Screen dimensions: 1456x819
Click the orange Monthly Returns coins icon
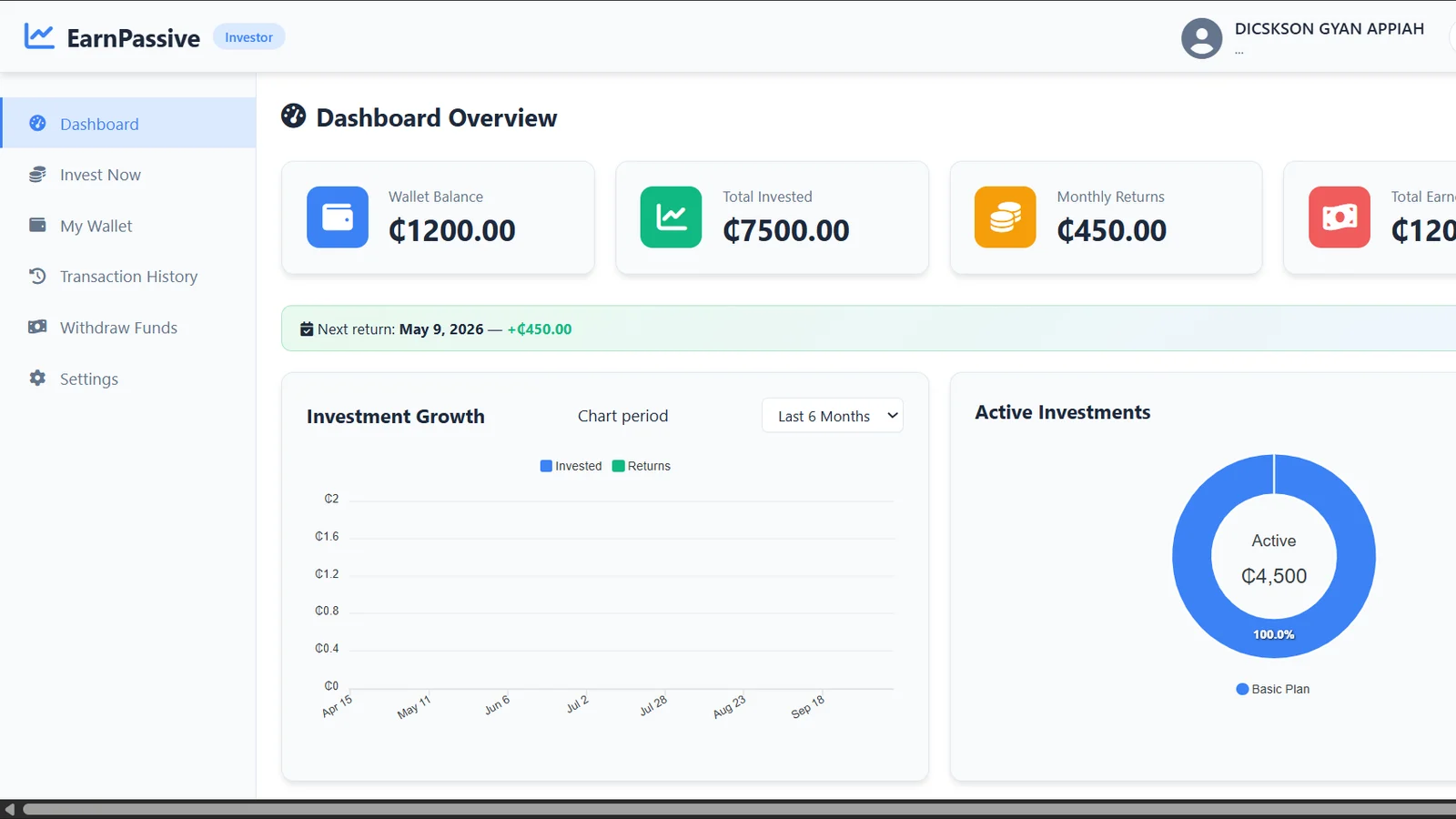coord(1006,217)
